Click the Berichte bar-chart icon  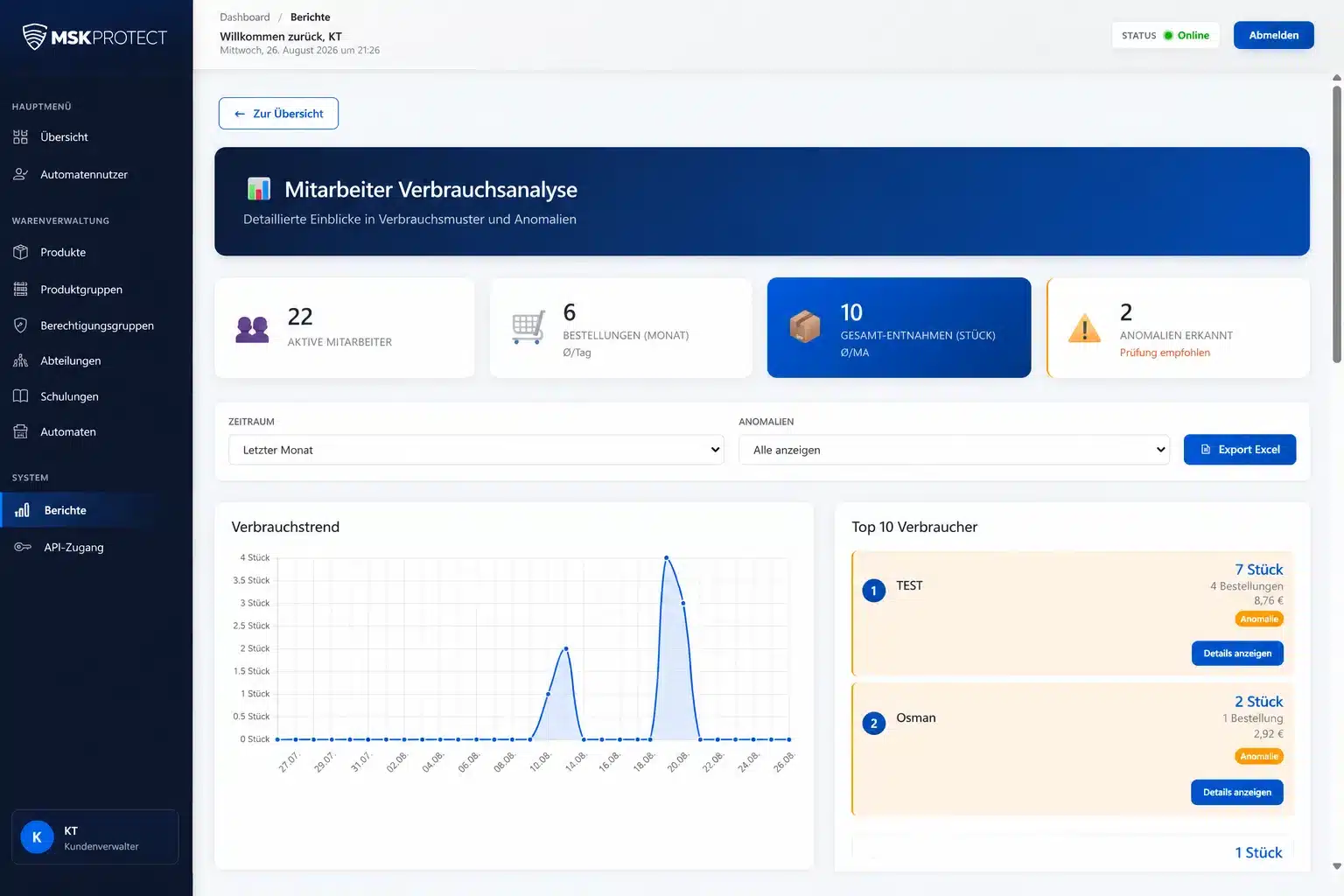pyautogui.click(x=23, y=510)
